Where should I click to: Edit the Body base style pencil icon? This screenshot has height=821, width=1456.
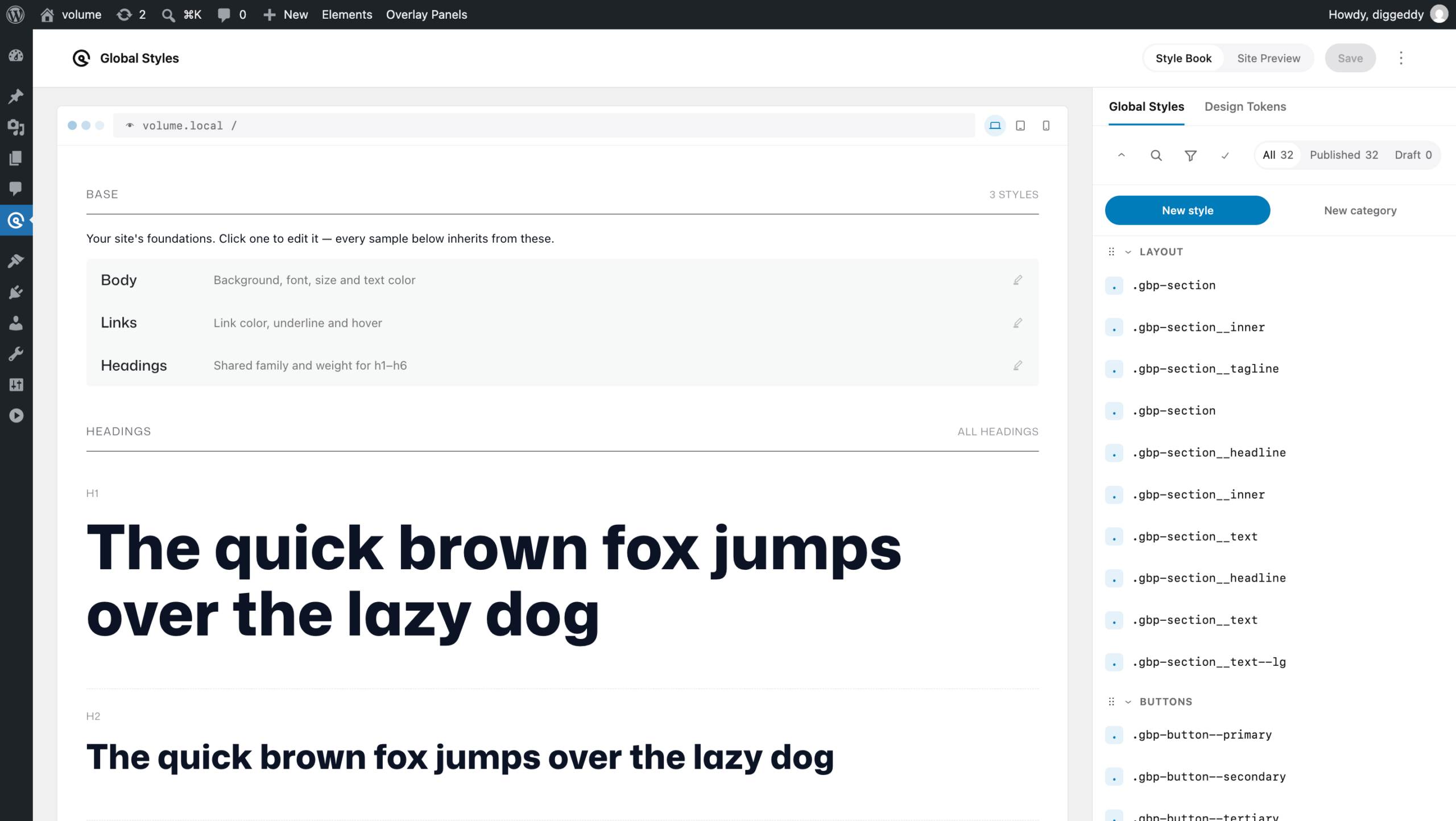click(1017, 280)
